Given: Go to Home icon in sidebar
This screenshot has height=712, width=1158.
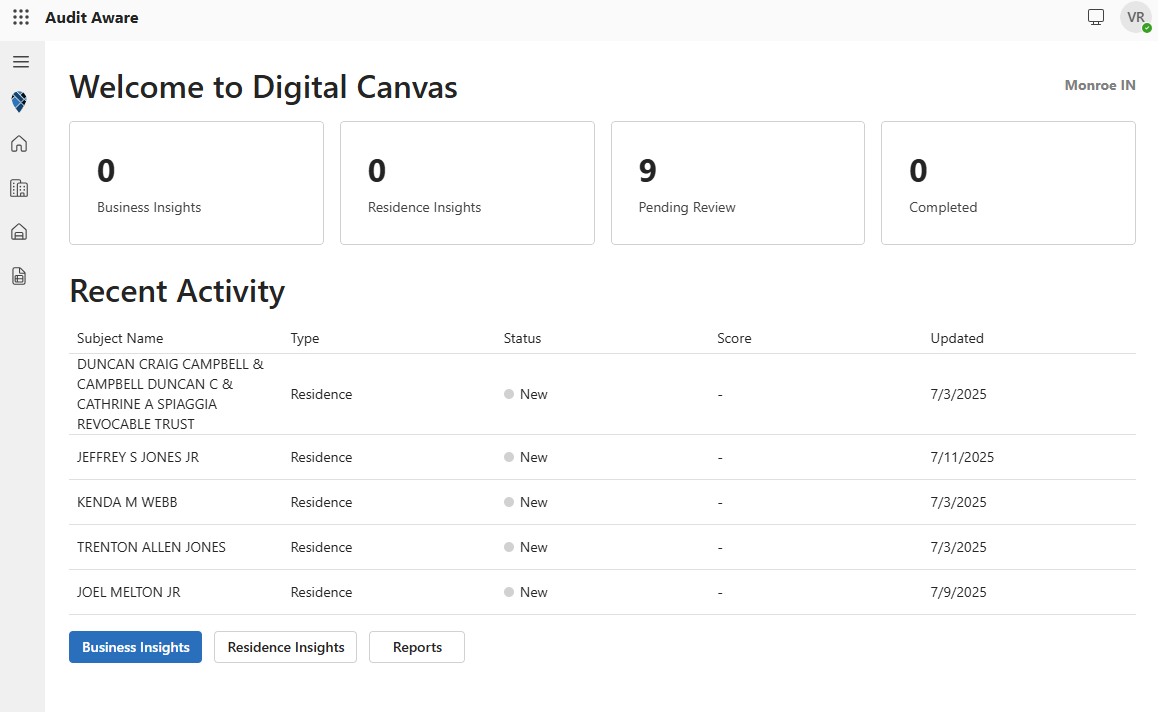Looking at the screenshot, I should click(x=19, y=144).
